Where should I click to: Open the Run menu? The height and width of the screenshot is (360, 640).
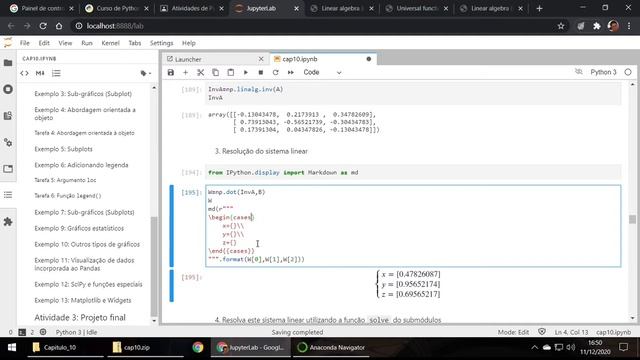point(87,43)
